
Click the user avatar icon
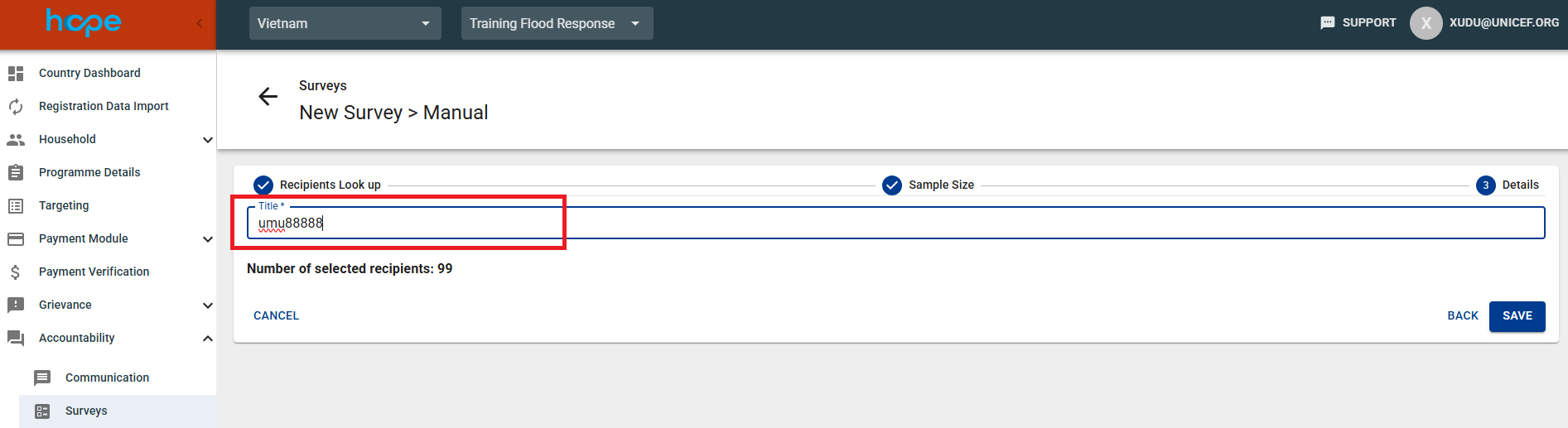(1426, 23)
